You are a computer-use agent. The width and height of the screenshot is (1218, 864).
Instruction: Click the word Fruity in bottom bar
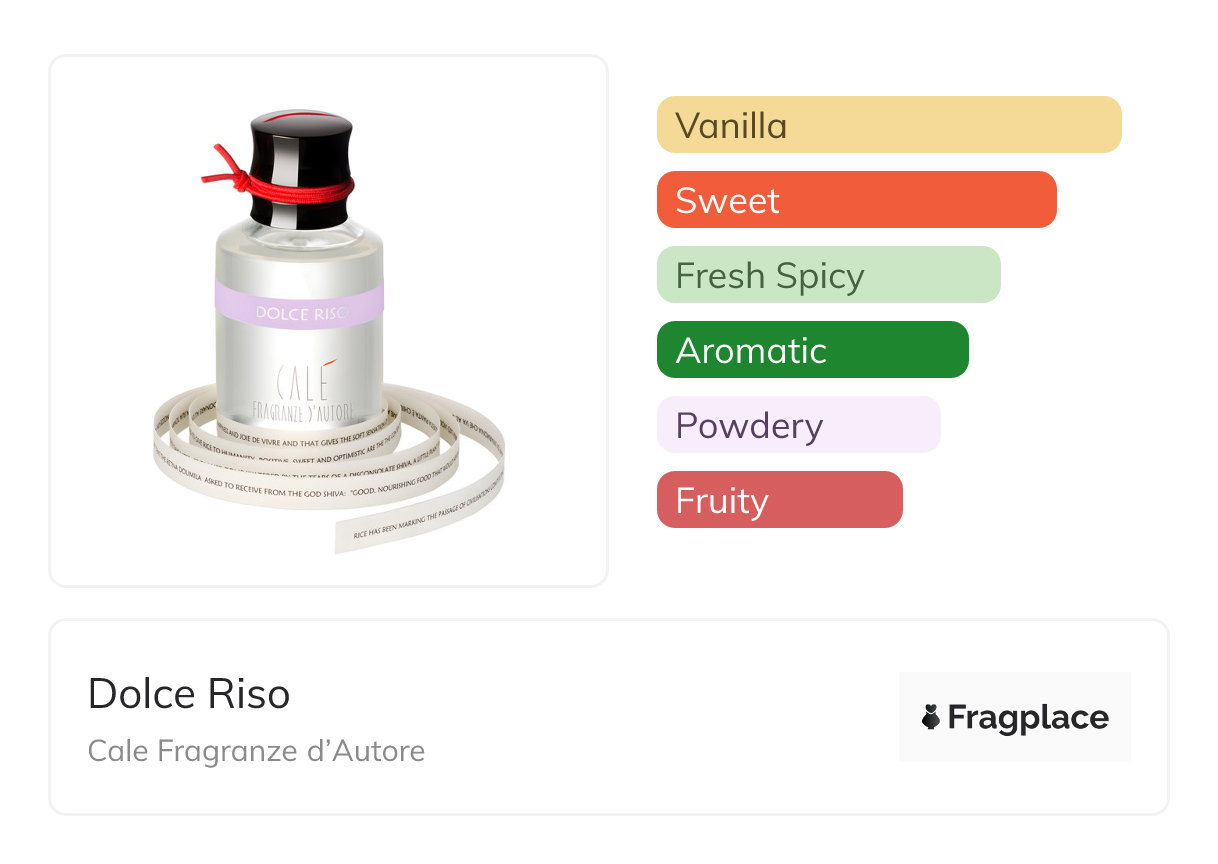click(721, 500)
